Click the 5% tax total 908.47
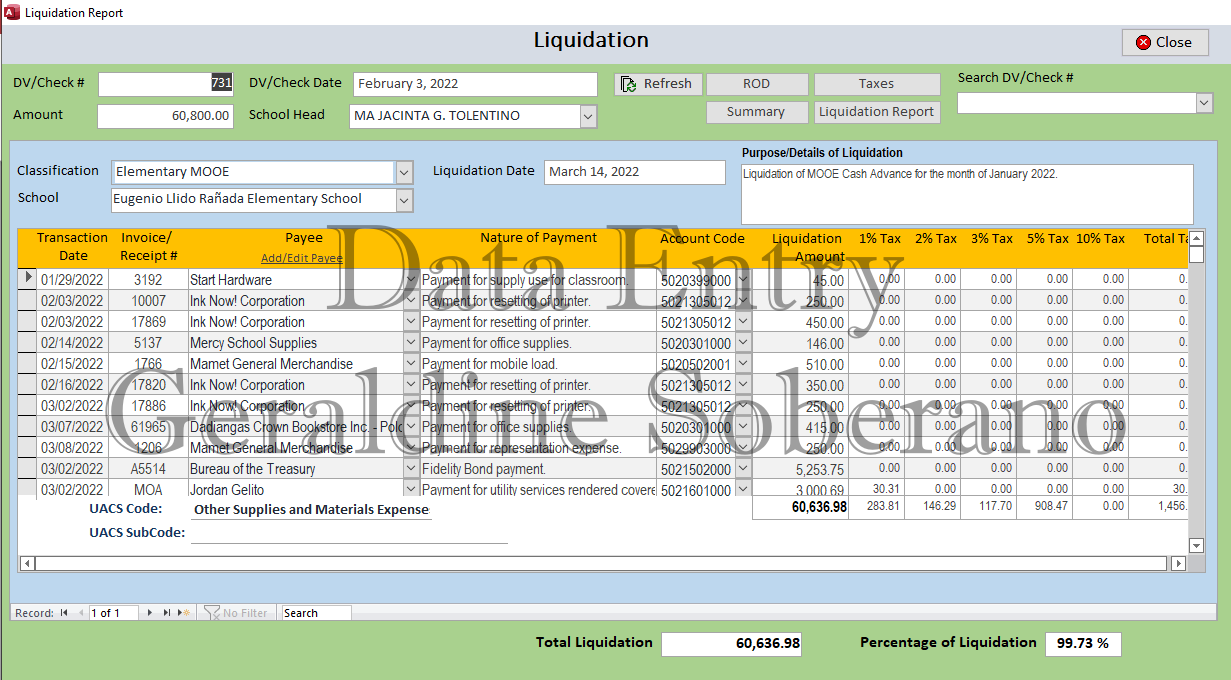Viewport: 1231px width, 680px height. coord(1044,507)
